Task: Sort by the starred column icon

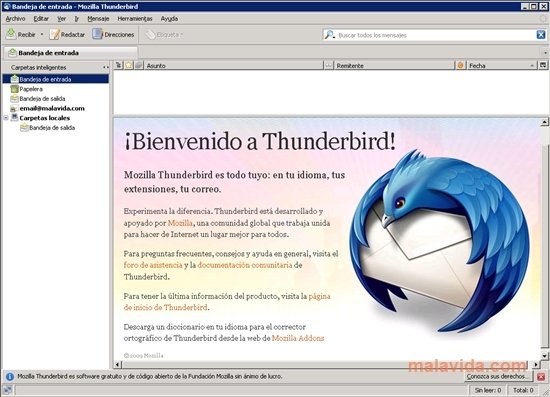Action: (129, 65)
